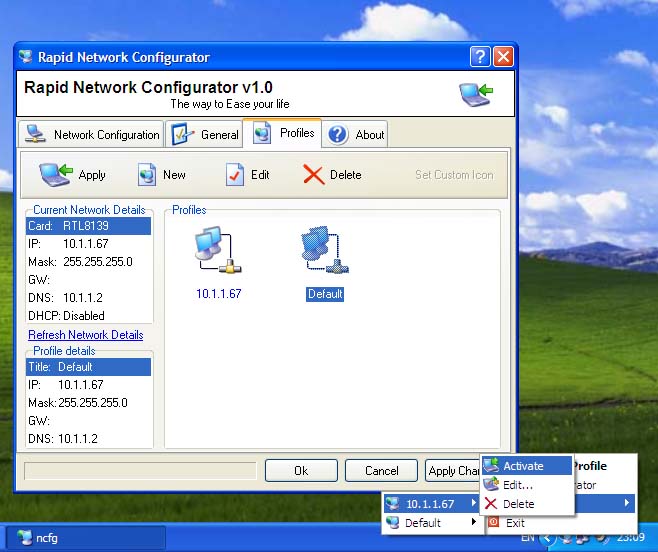Click the Network Configuration tab icon
658x552 pixels.
(x=35, y=134)
